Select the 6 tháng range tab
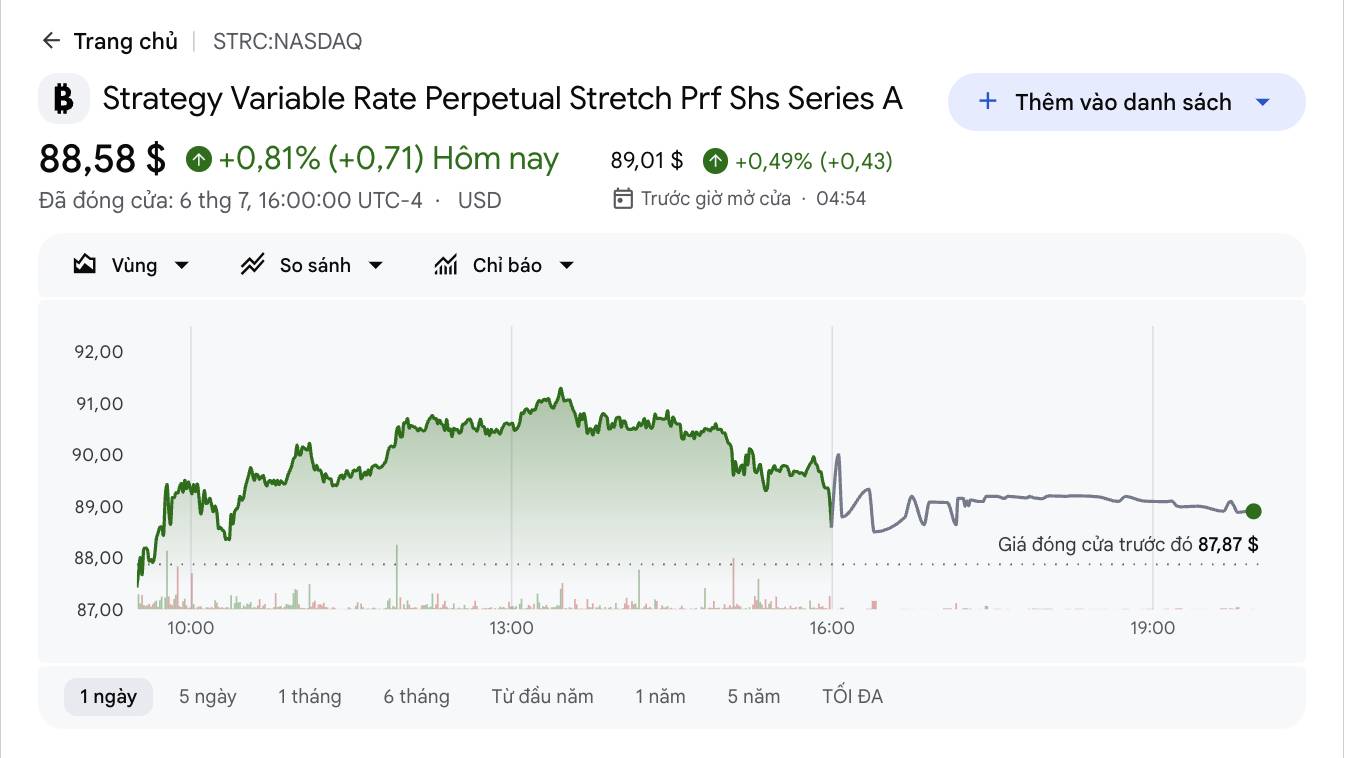Image resolution: width=1348 pixels, height=758 pixels. tap(416, 696)
